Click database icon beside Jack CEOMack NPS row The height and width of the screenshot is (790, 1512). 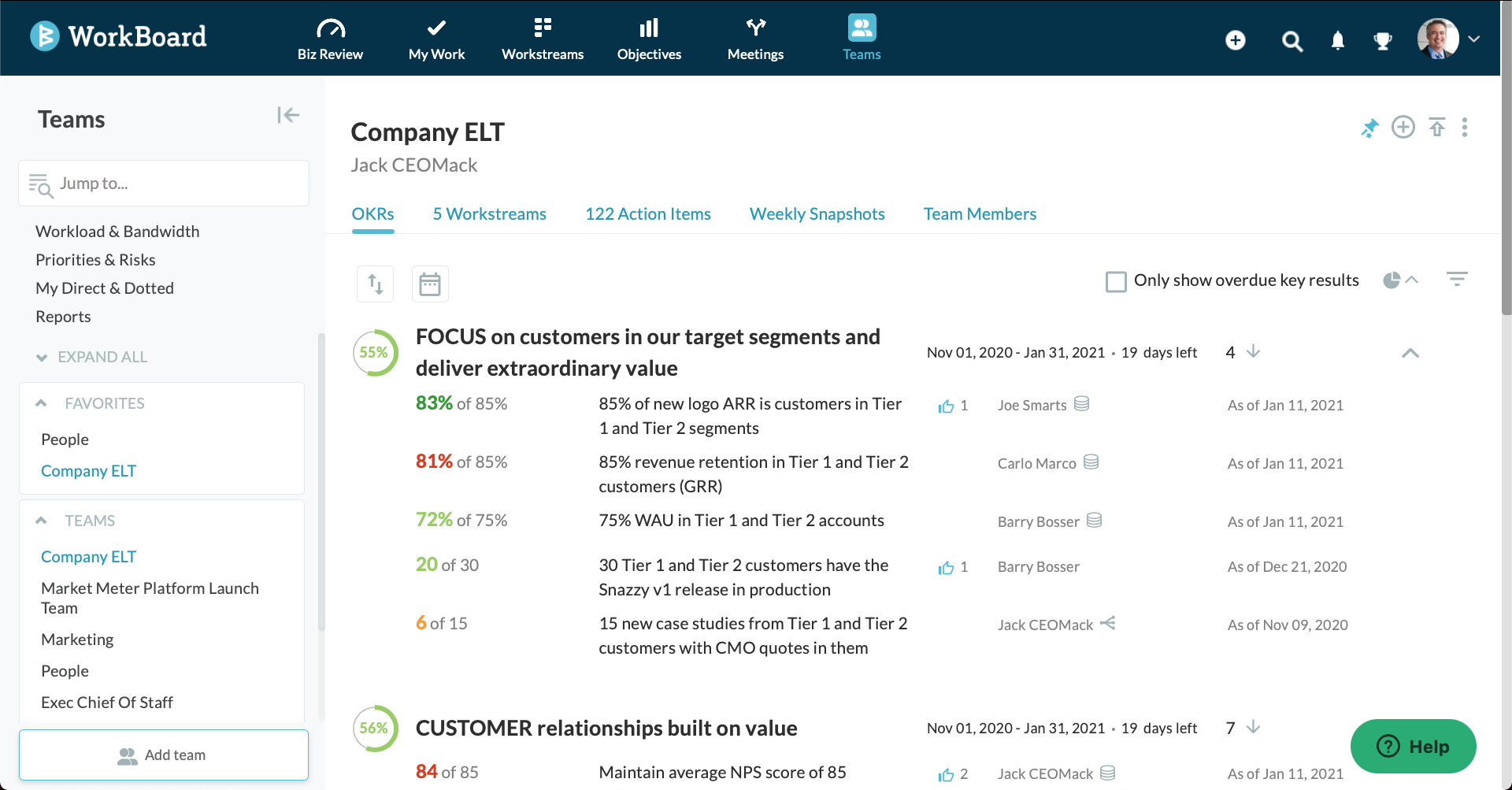click(1107, 773)
